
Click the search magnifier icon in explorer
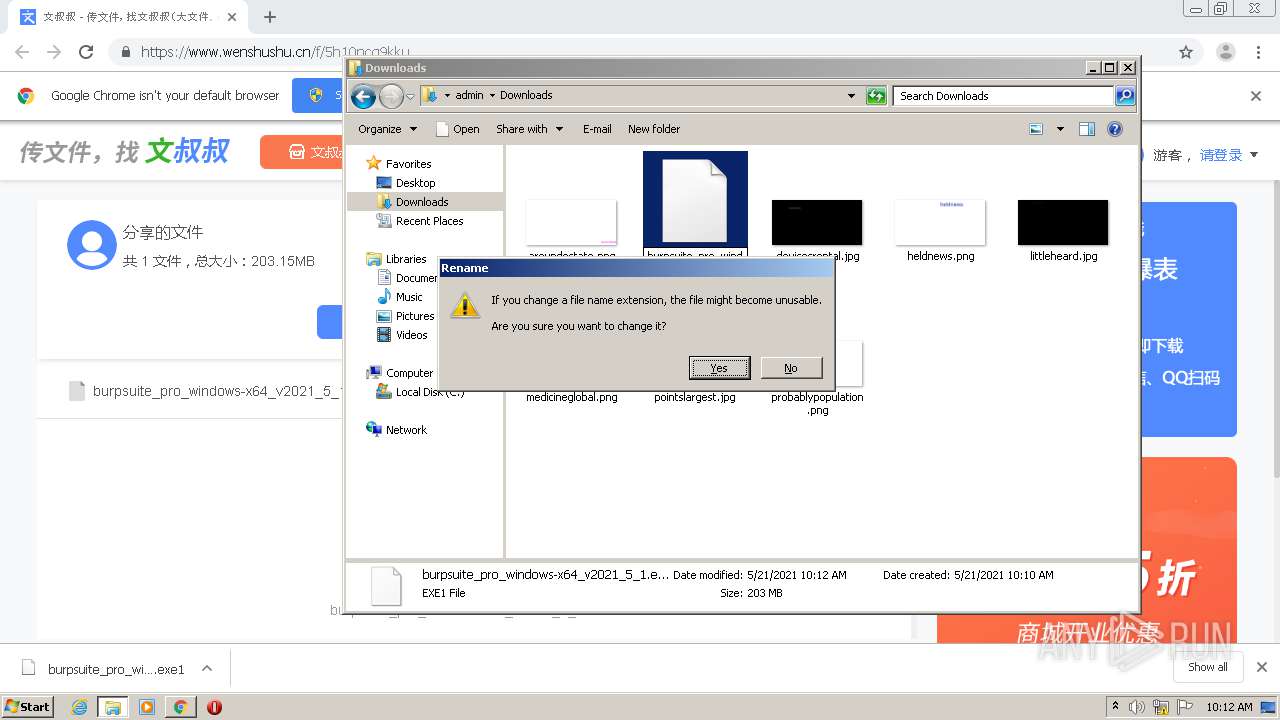[x=1125, y=96]
